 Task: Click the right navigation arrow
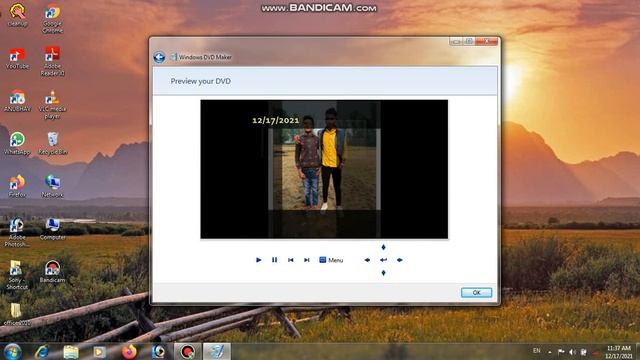point(400,260)
